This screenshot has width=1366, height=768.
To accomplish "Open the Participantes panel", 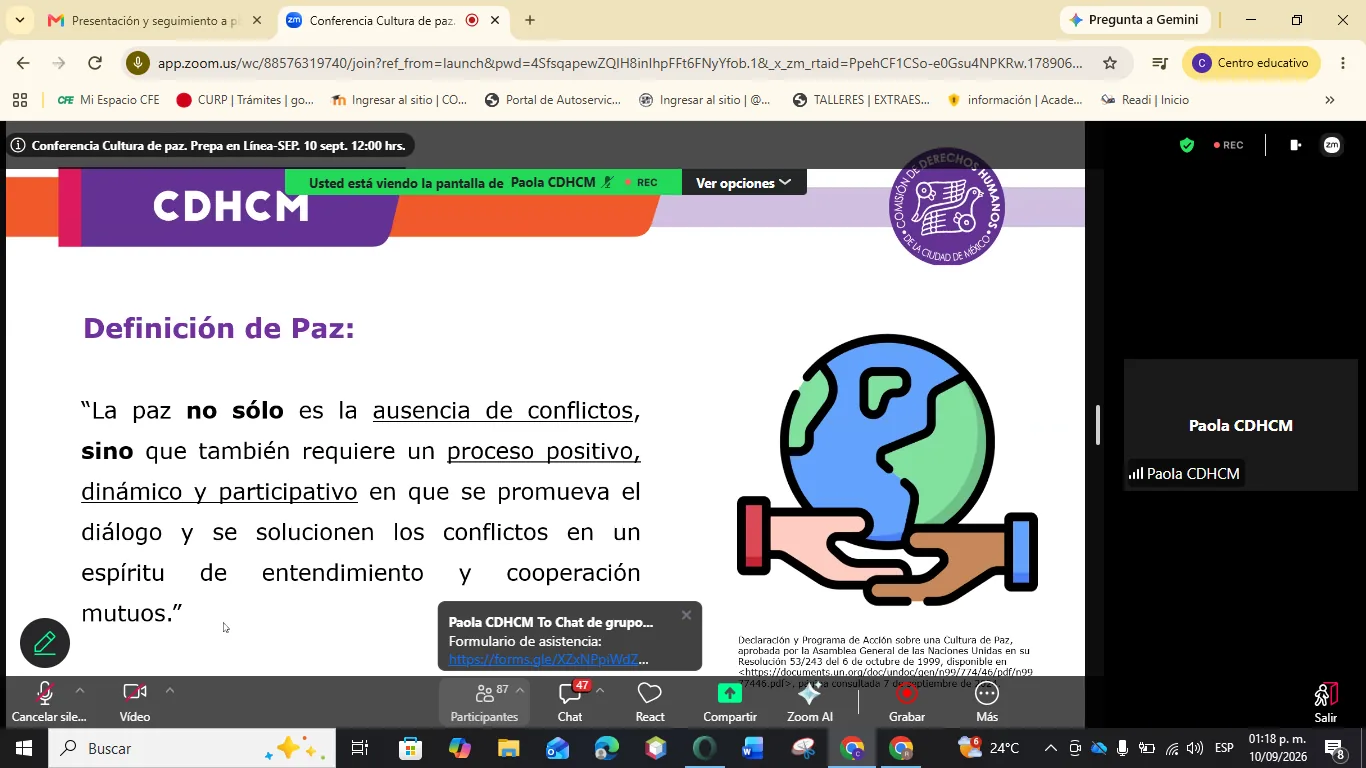I will (484, 702).
